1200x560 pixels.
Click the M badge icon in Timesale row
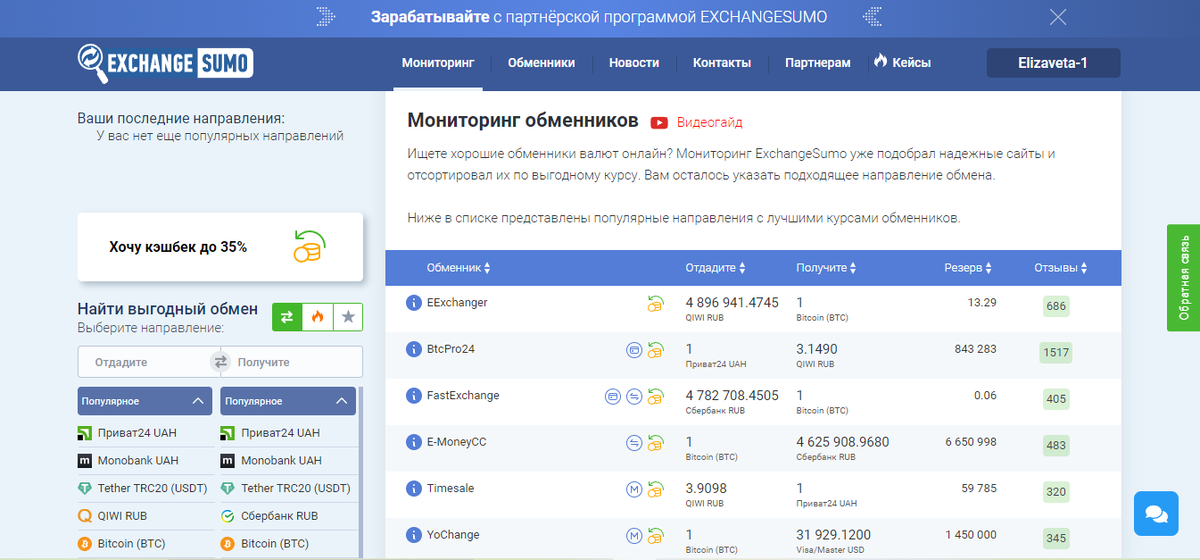pos(633,489)
